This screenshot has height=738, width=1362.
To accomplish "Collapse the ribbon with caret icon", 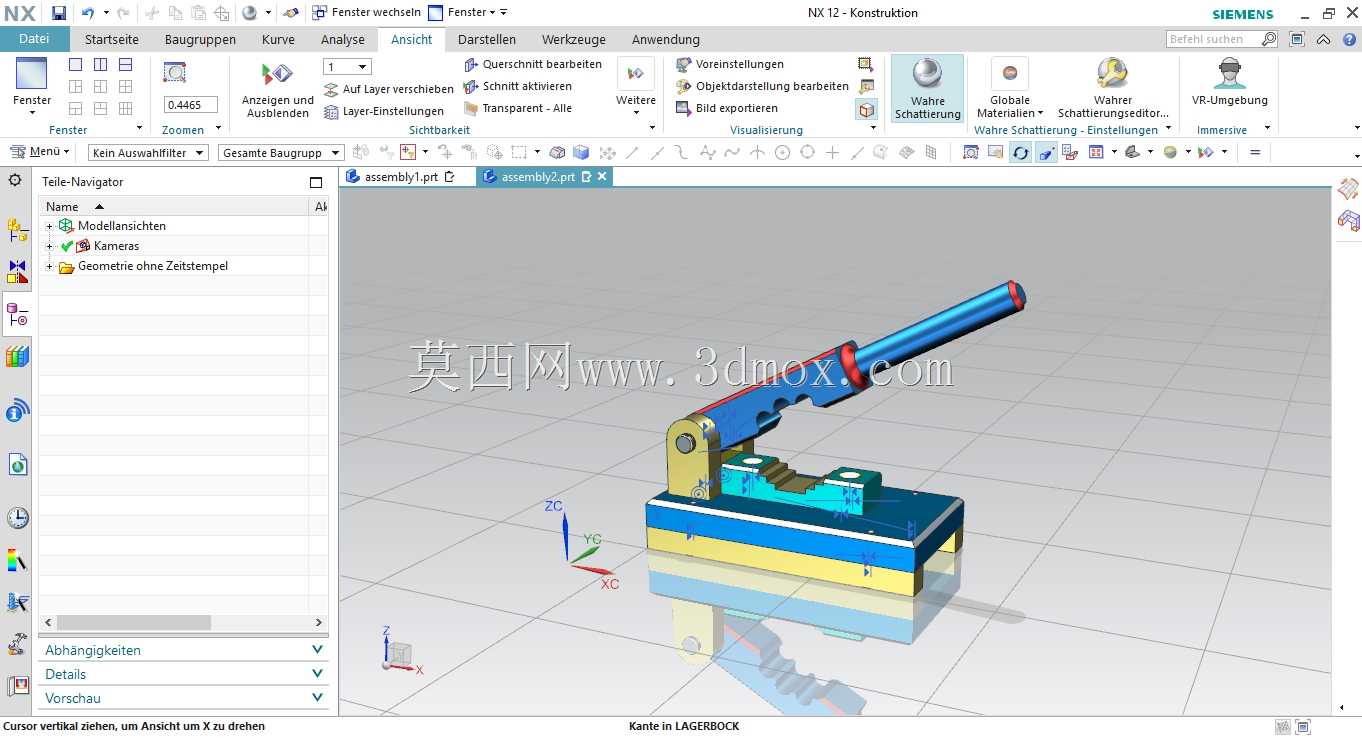I will (x=1322, y=39).
